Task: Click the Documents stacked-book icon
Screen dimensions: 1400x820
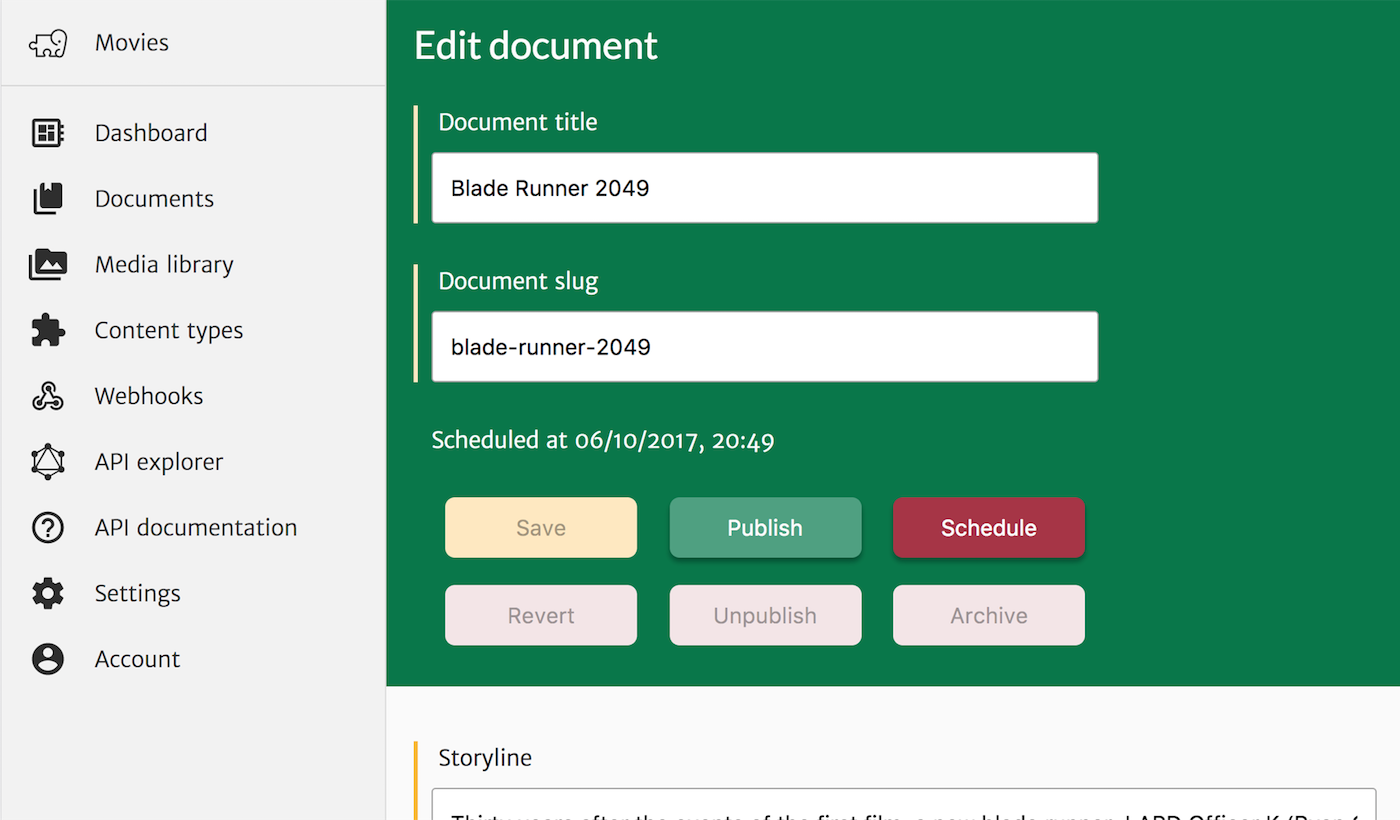Action: pos(48,199)
